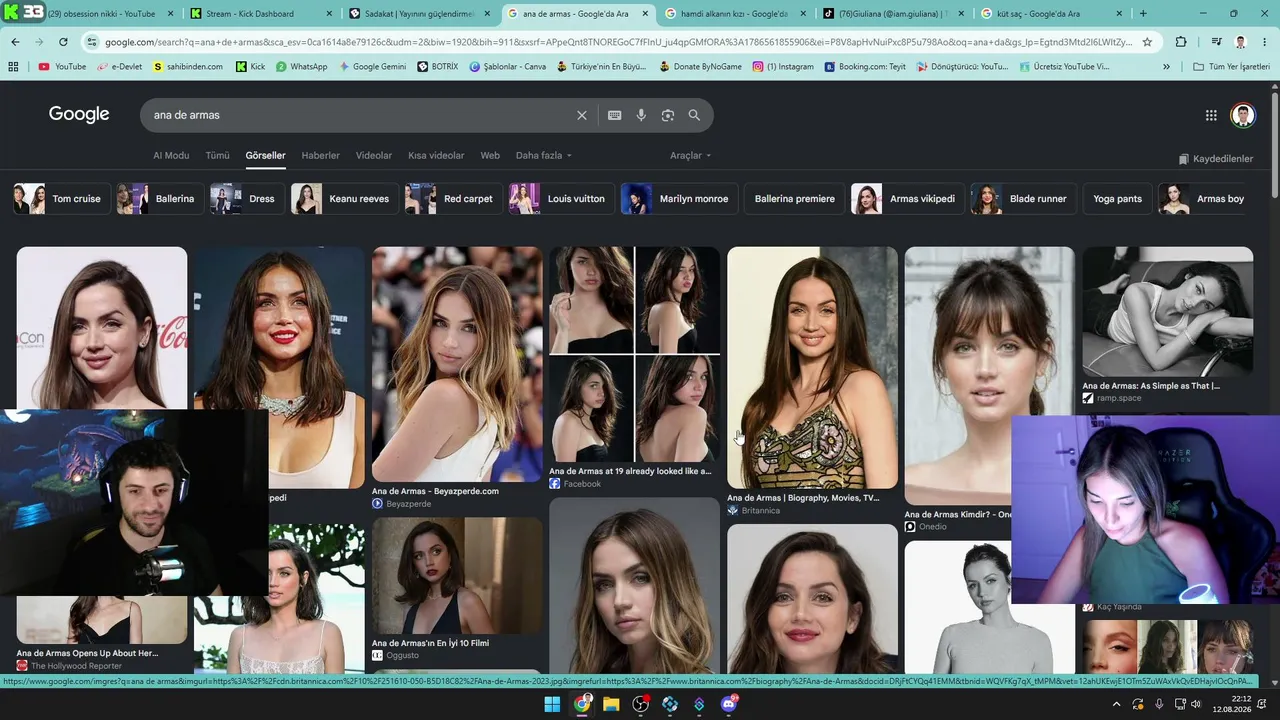Clear the search box with the X icon

(582, 115)
